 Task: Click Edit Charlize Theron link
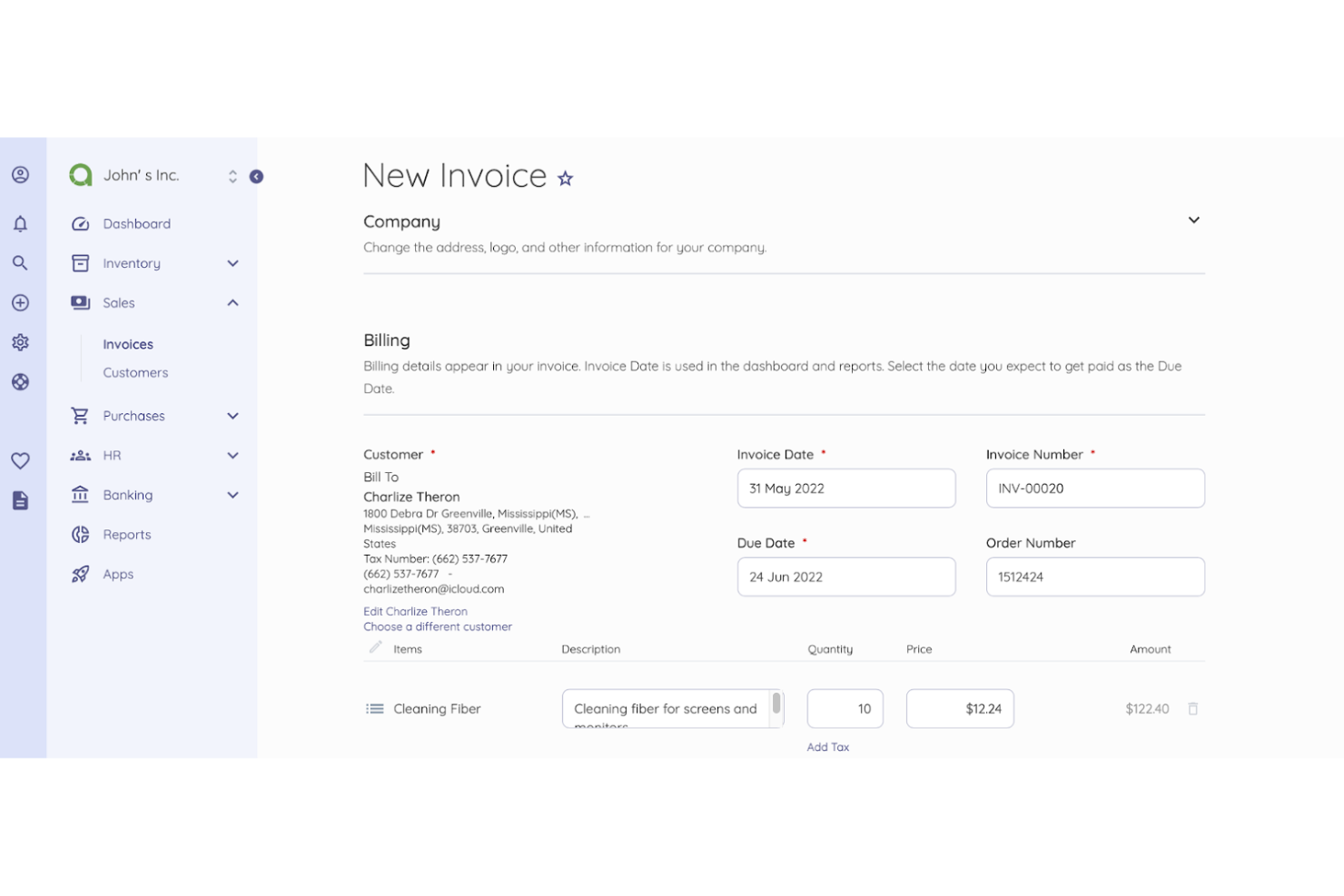(x=415, y=612)
